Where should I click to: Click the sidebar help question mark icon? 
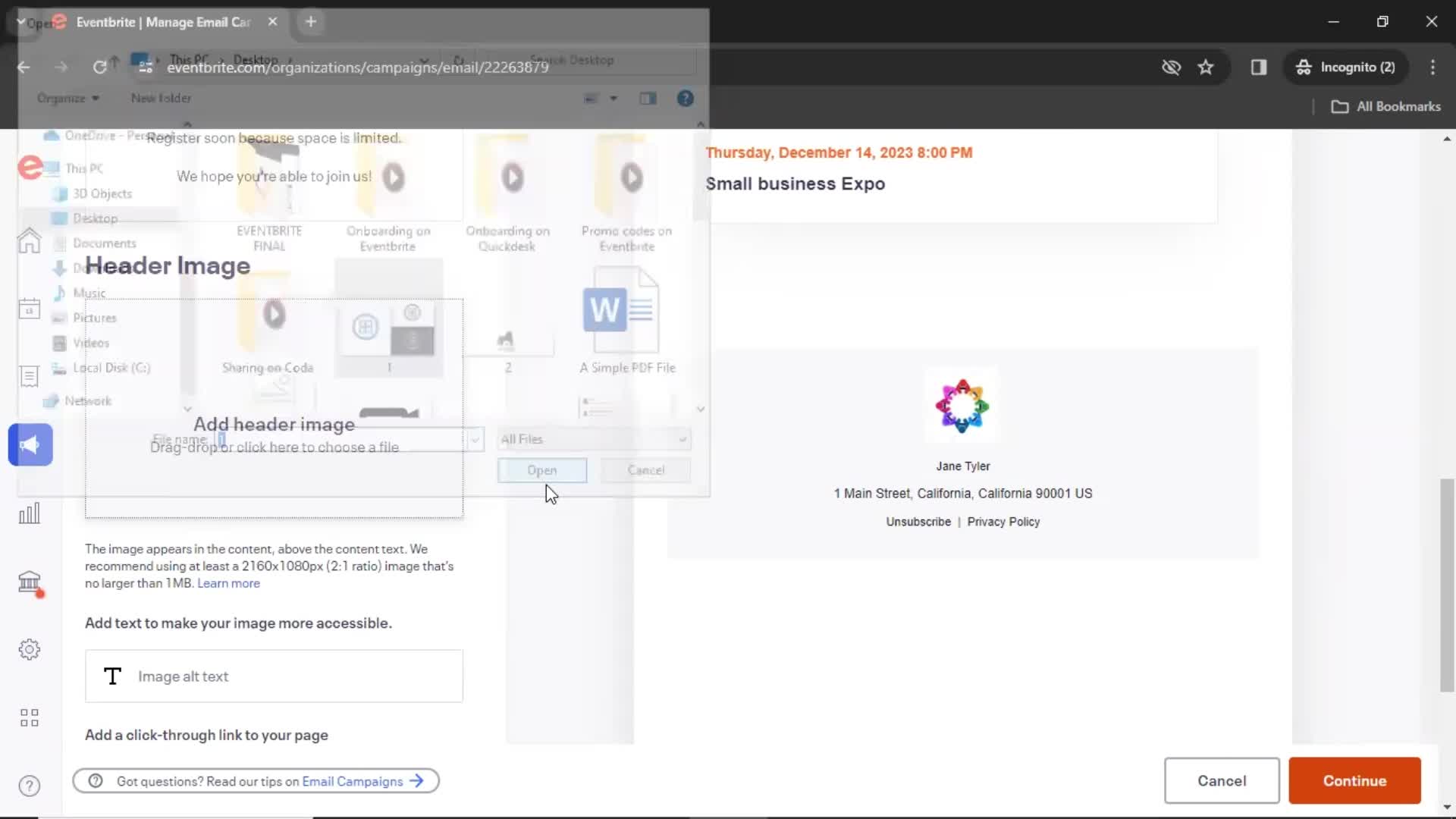click(29, 786)
